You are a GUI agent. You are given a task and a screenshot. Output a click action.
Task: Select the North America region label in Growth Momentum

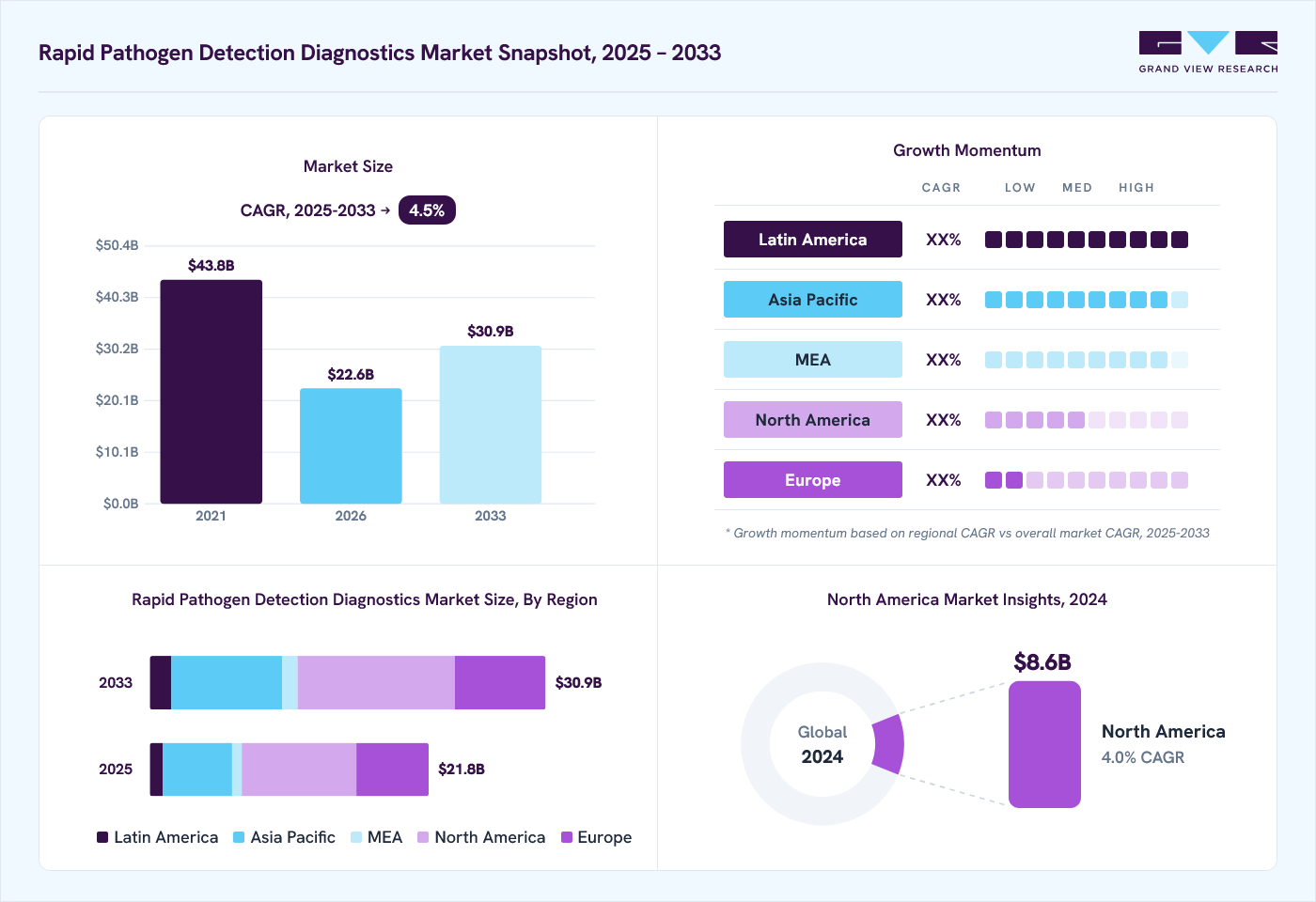click(813, 420)
